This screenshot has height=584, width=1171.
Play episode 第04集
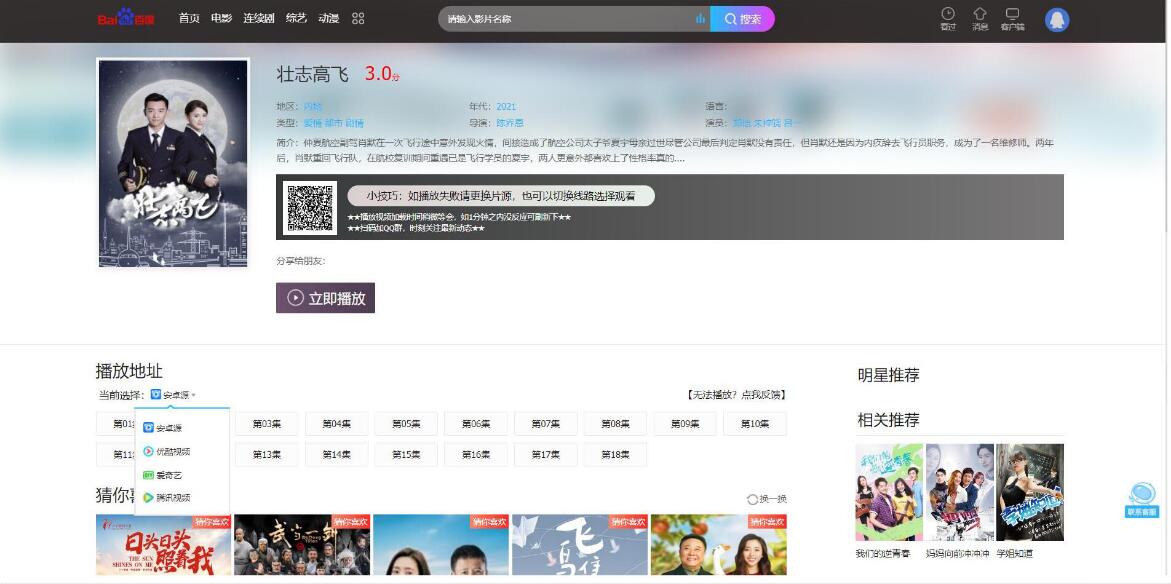click(x=336, y=423)
